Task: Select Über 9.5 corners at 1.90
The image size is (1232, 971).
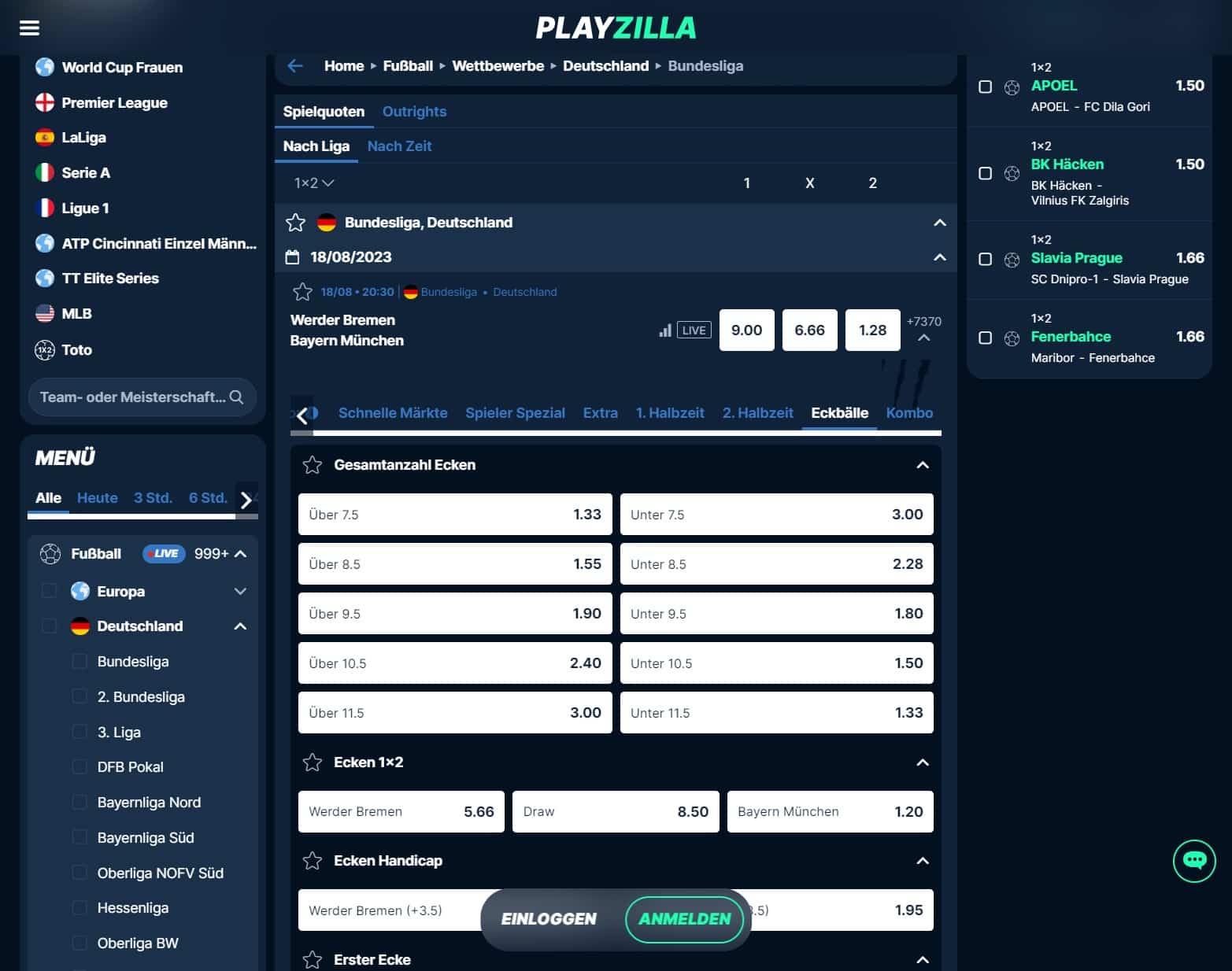Action: point(455,614)
